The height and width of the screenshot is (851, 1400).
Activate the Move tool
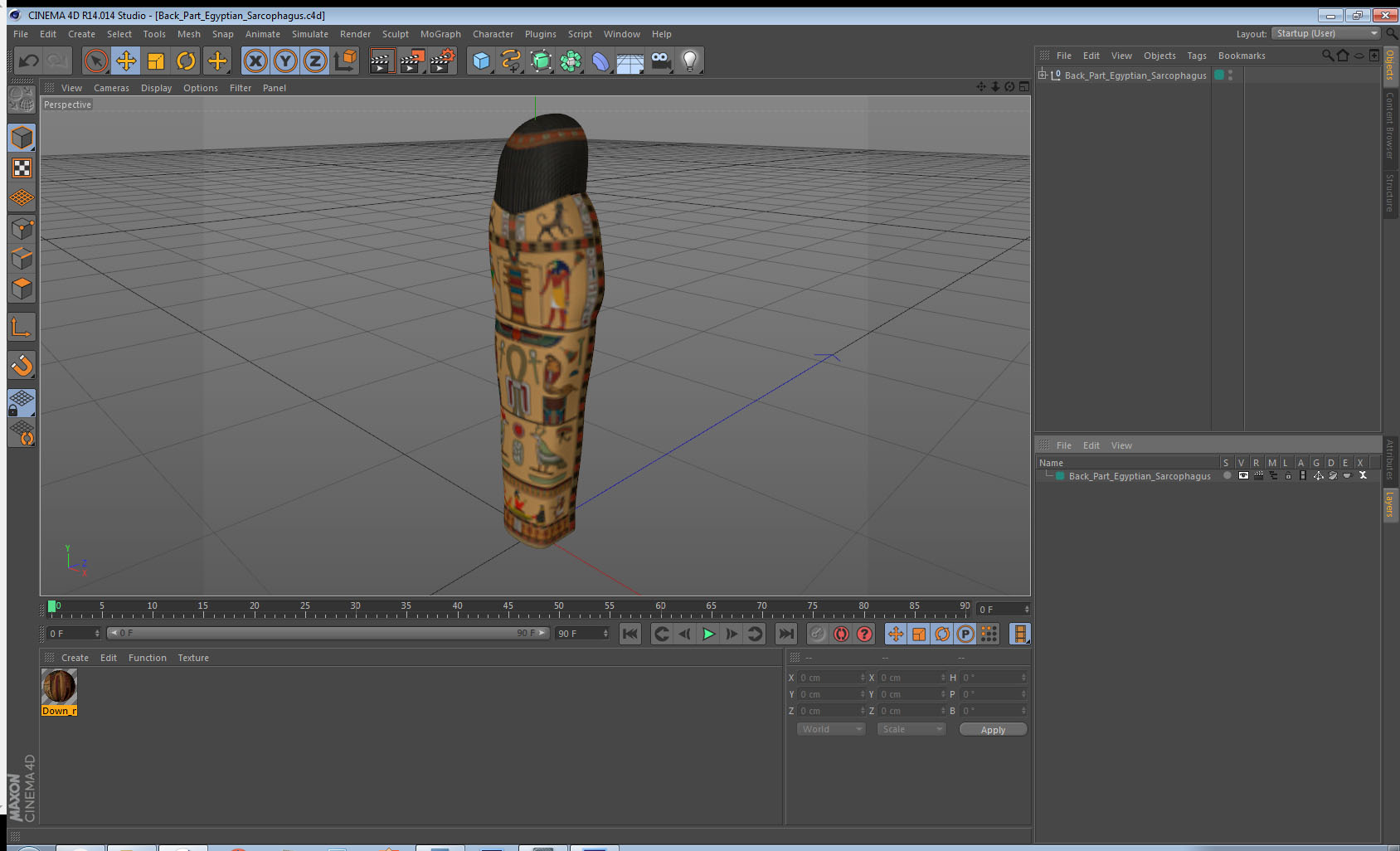click(126, 61)
